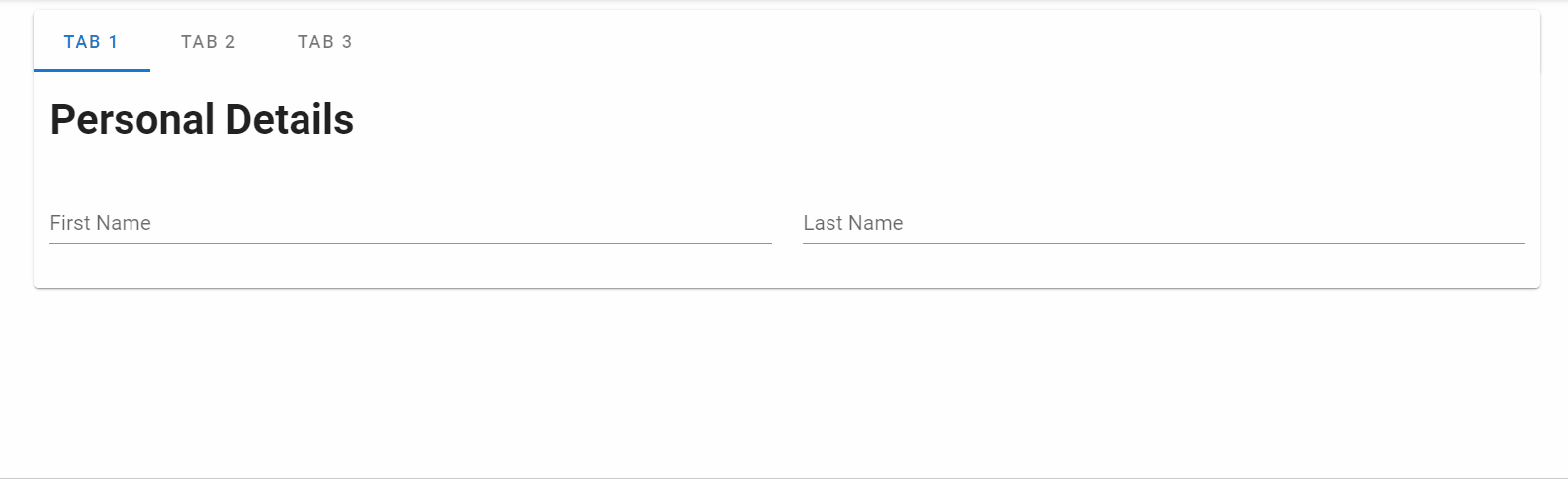Return to the first tab
Viewport: 1568px width, 479px height.
91,42
